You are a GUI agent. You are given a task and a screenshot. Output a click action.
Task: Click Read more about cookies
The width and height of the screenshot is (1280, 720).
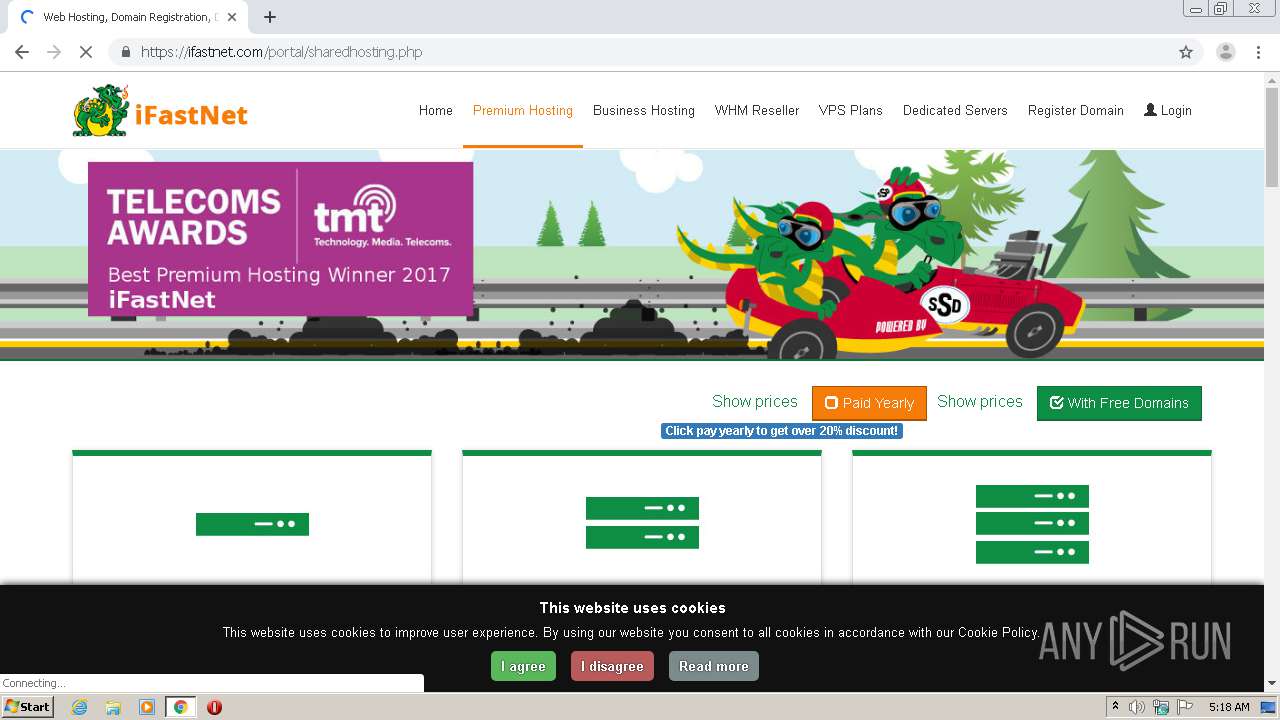click(x=714, y=666)
